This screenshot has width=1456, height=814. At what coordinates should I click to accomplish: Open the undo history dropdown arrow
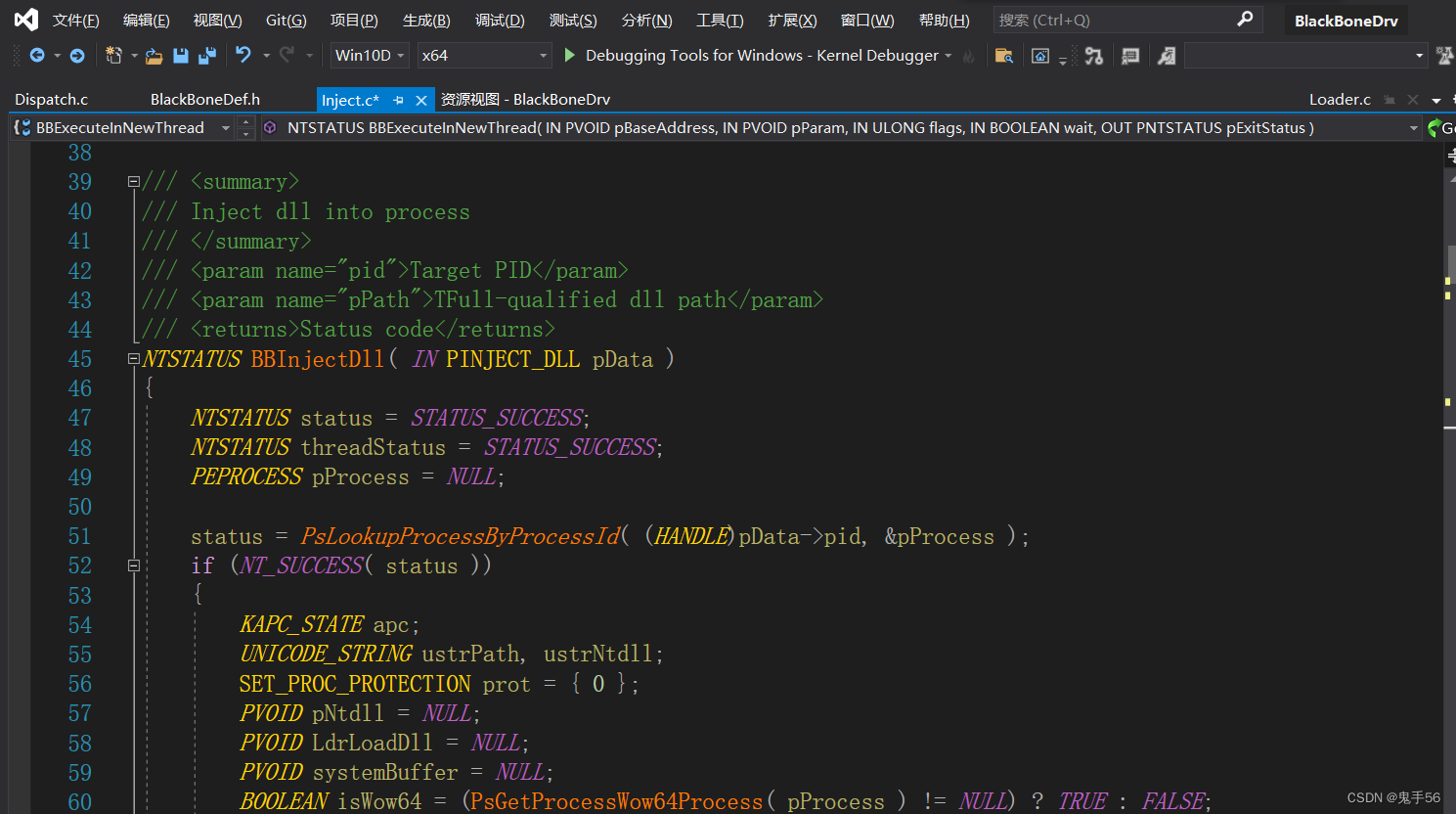coord(265,56)
